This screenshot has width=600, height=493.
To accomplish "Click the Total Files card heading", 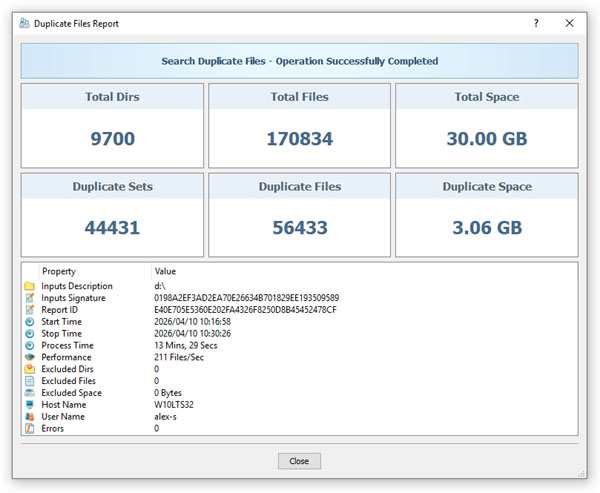I will click(300, 97).
